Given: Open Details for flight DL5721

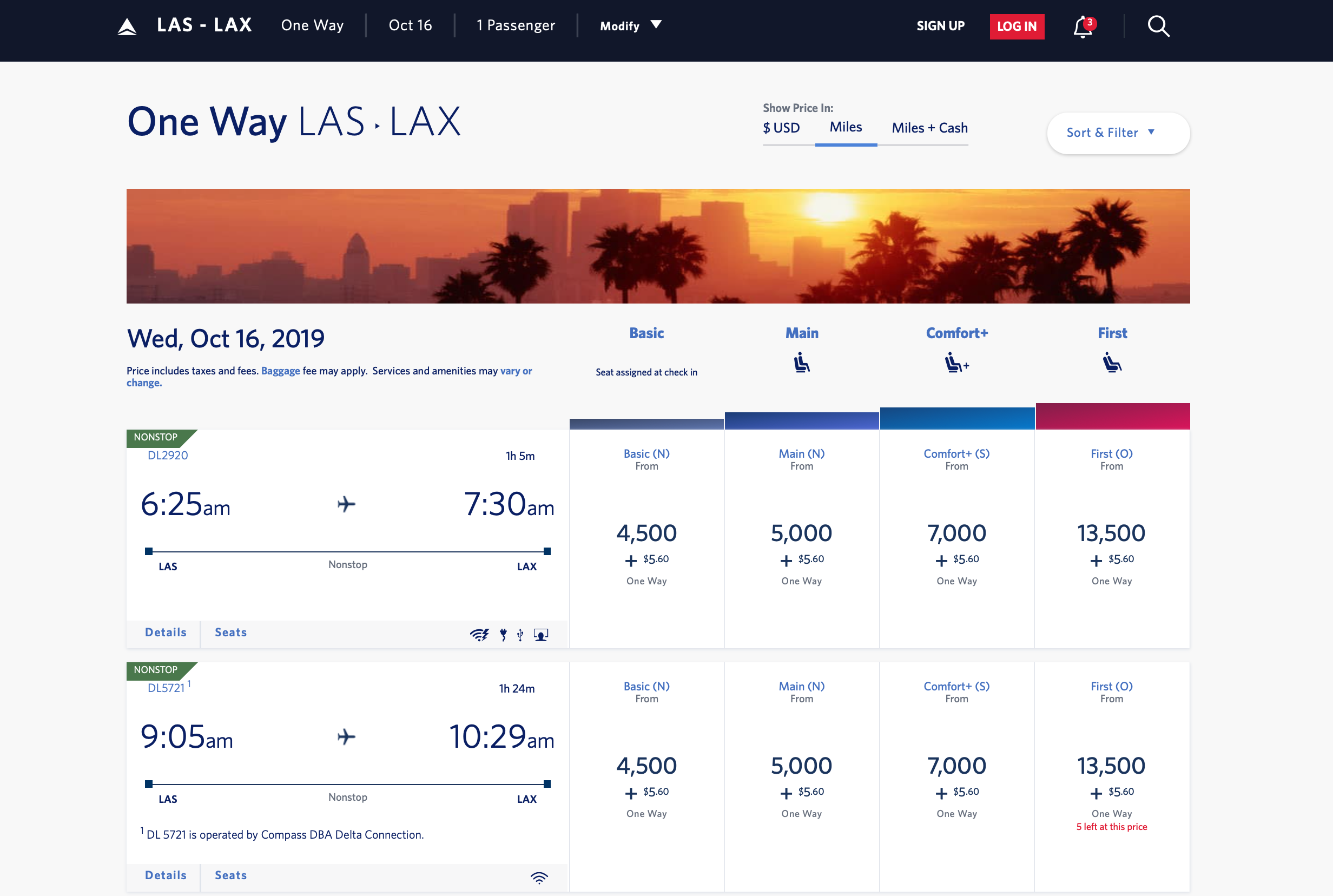Looking at the screenshot, I should coord(166,875).
